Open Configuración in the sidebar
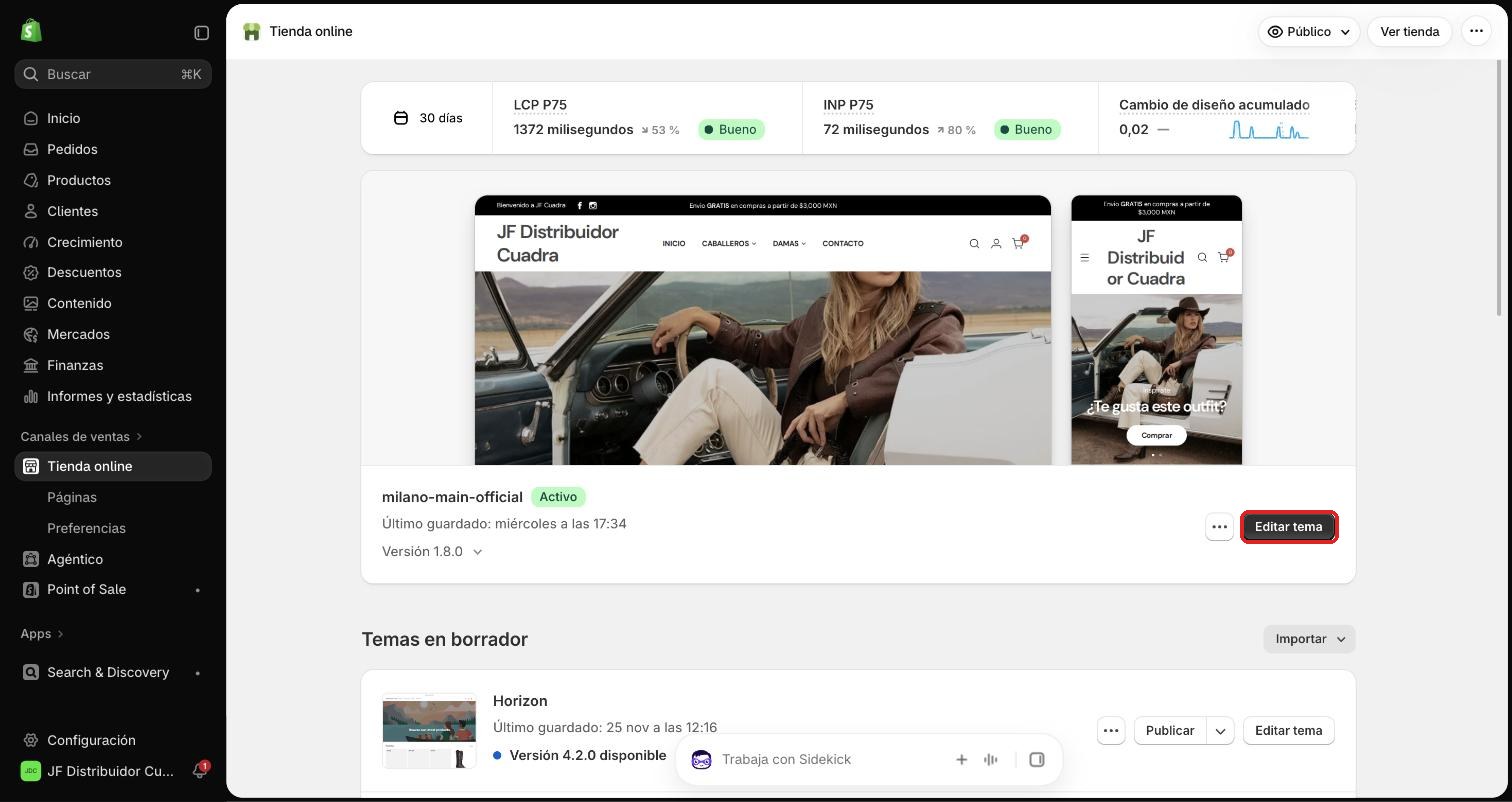 [x=113, y=740]
